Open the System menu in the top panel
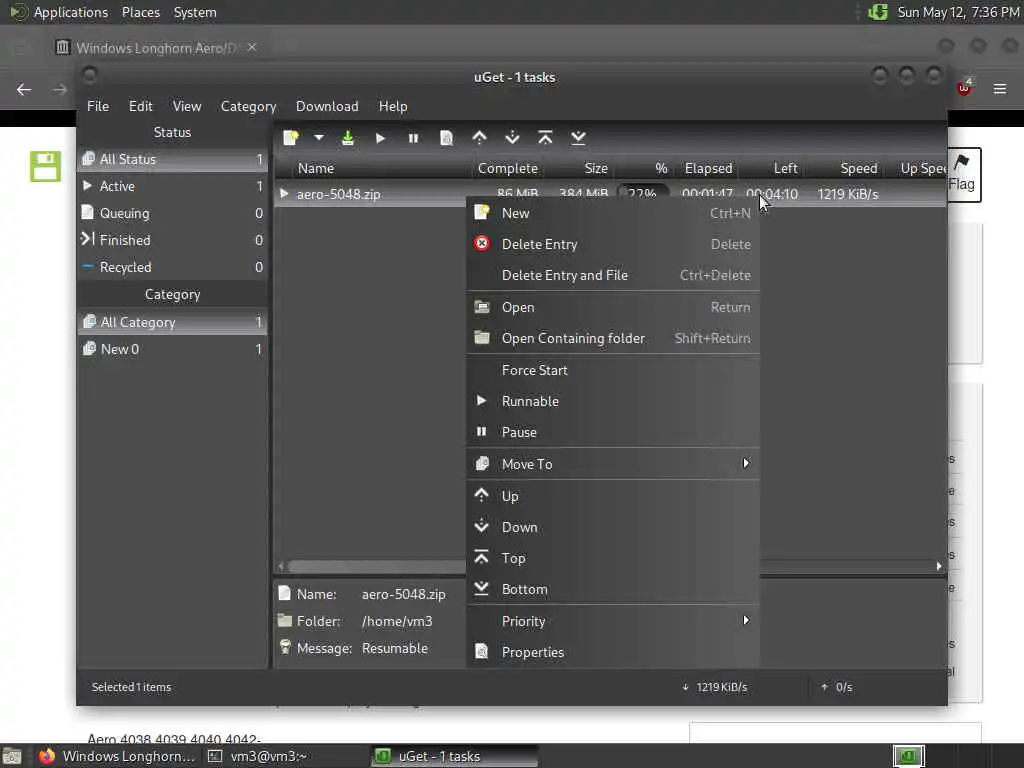Image resolution: width=1024 pixels, height=768 pixels. (195, 12)
